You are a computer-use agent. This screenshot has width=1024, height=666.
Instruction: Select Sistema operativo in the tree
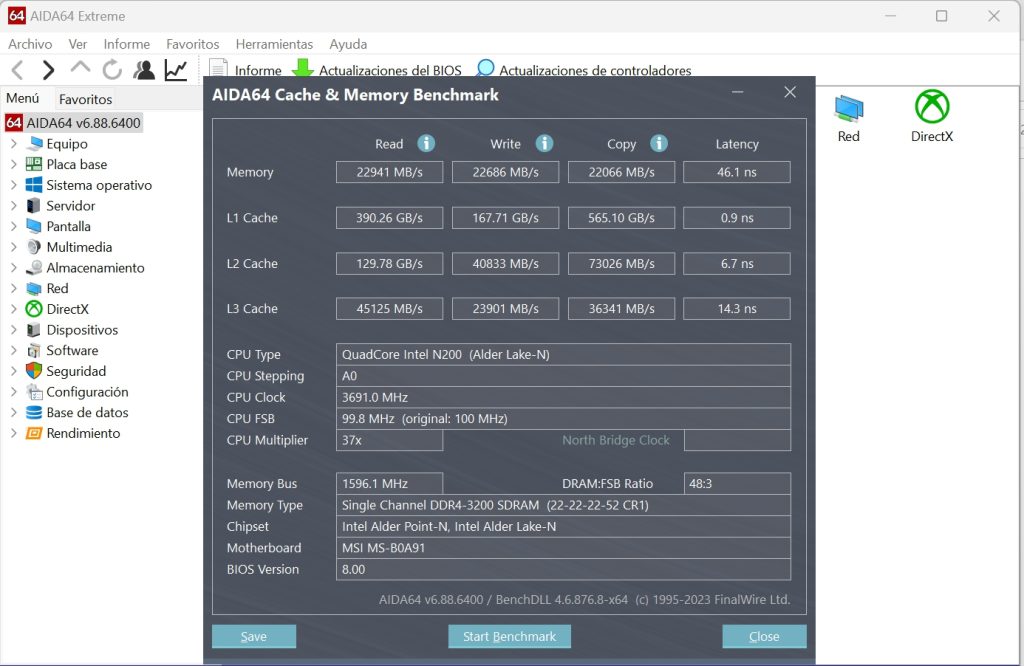tap(99, 185)
